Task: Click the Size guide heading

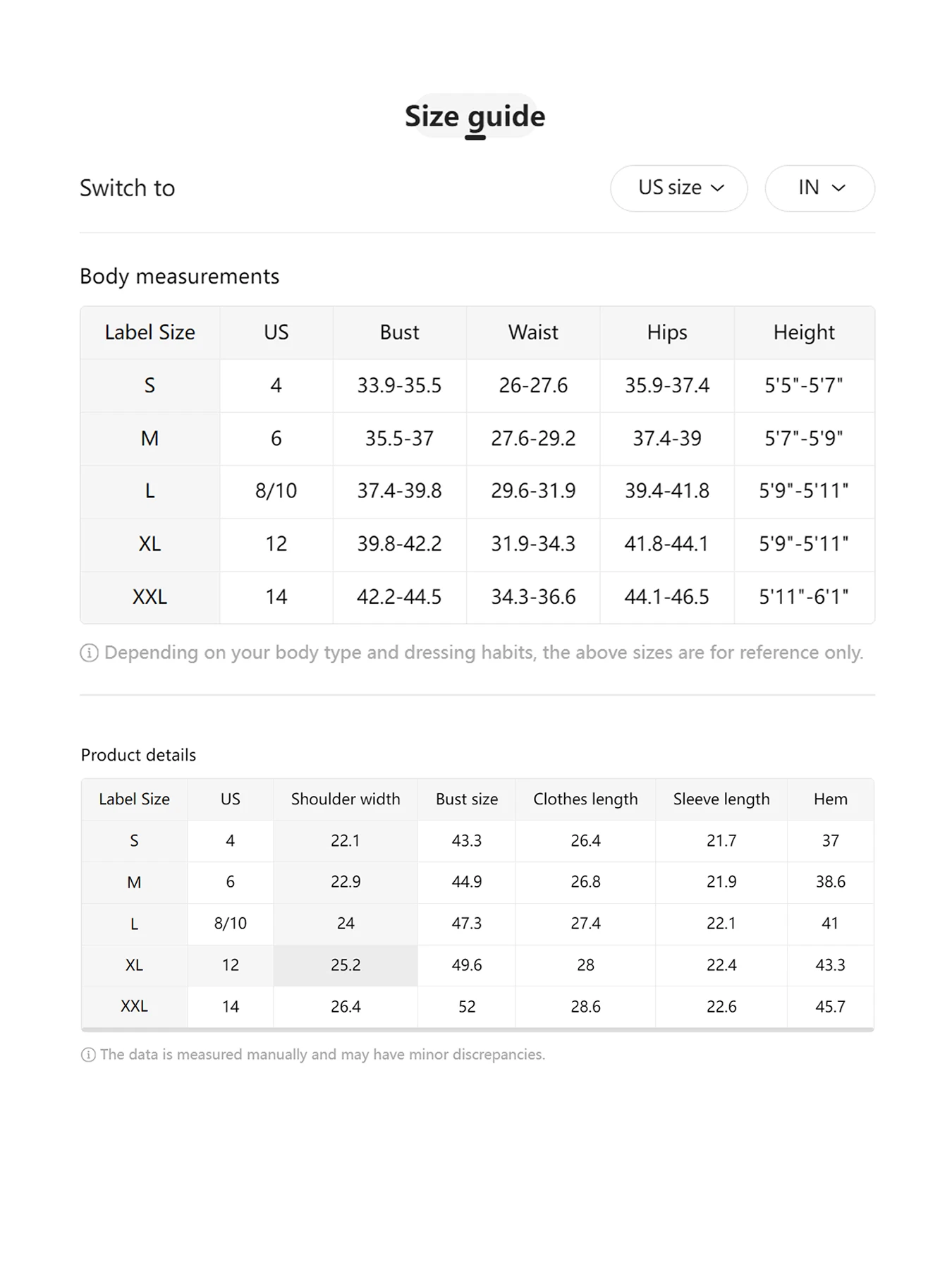Action: pos(475,116)
